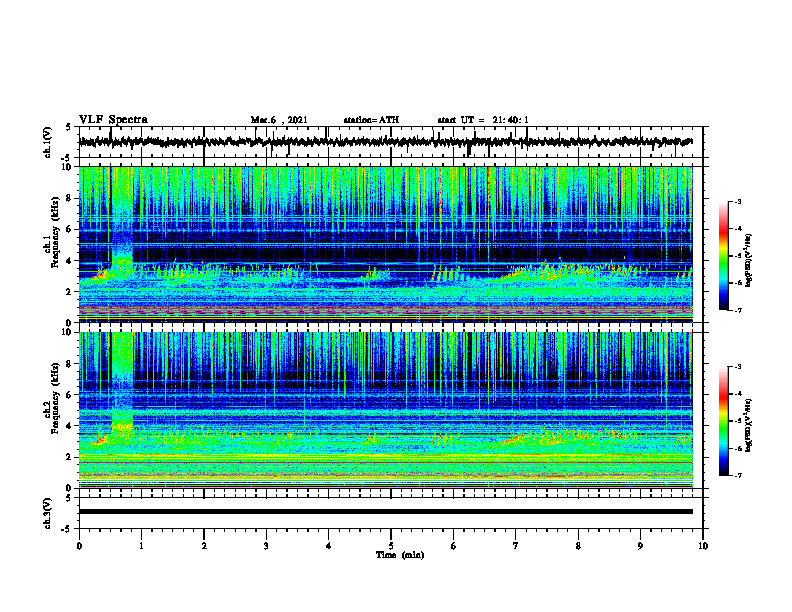Viewport: 792px width, 612px height.
Task: Click time-axis tick label "4"
Action: 328,546
